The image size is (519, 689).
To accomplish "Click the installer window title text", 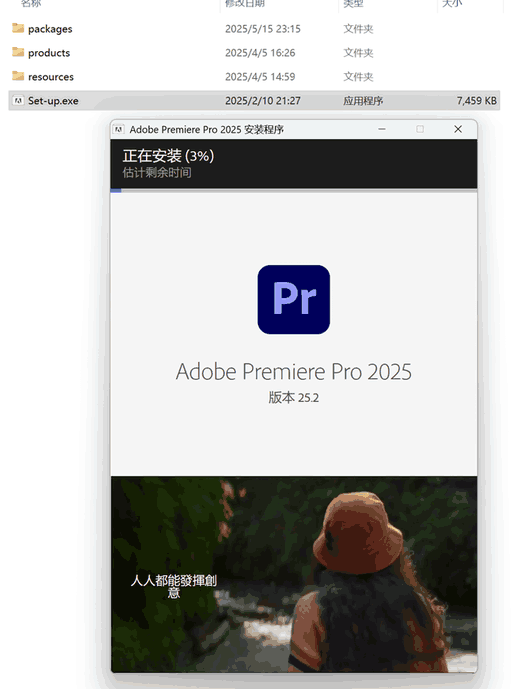I will 207,130.
